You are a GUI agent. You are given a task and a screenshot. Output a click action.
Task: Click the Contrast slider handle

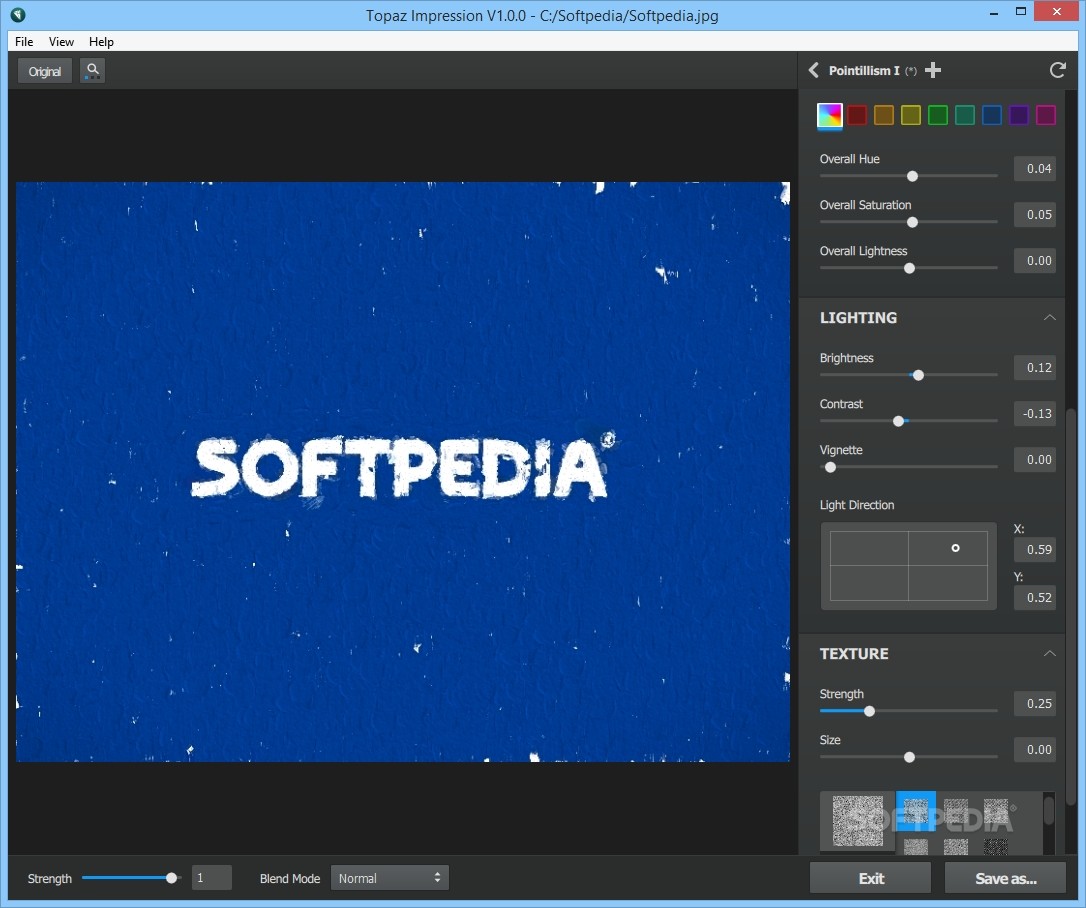(x=898, y=421)
